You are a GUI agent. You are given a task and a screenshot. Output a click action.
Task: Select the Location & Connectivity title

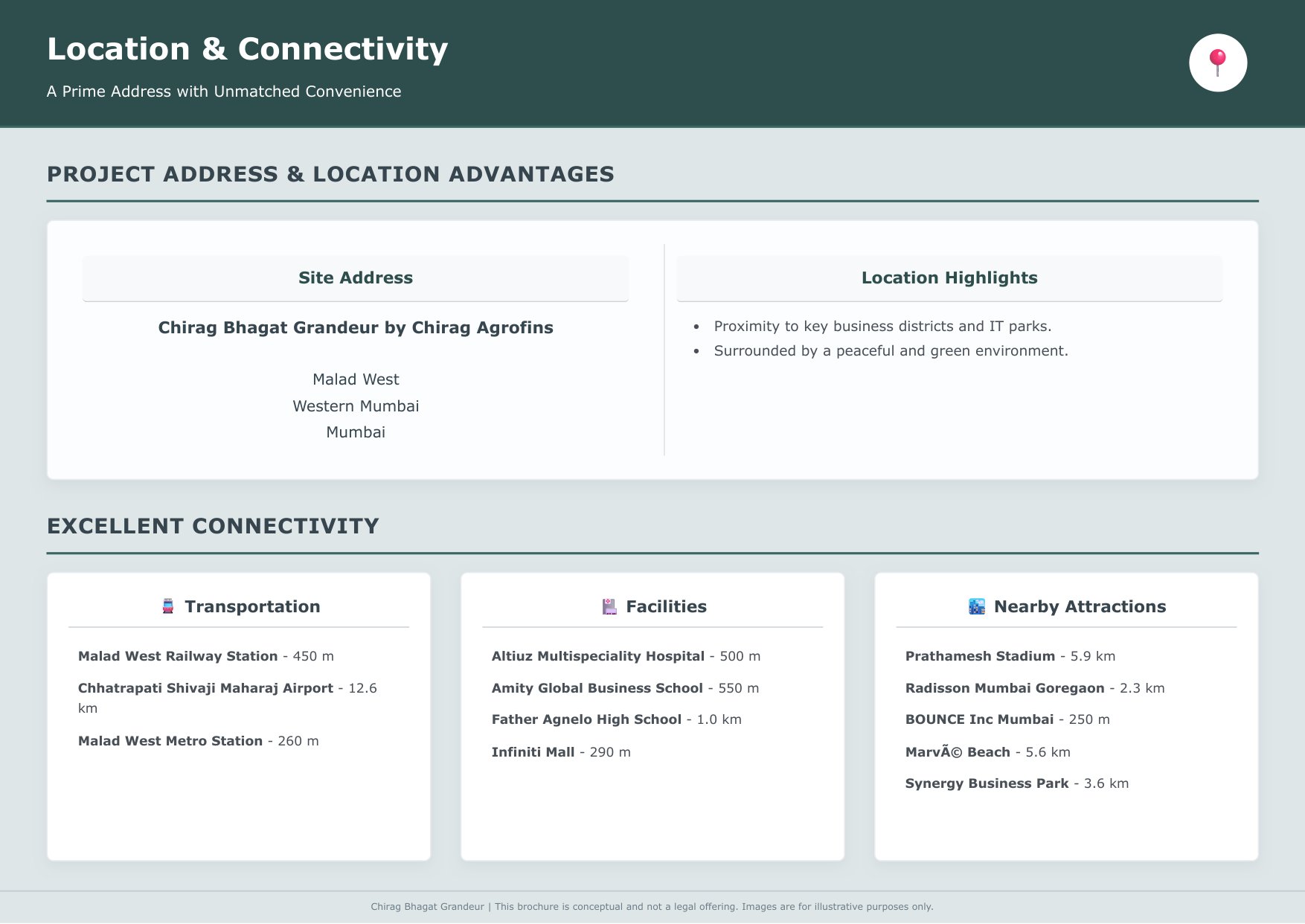coord(247,49)
